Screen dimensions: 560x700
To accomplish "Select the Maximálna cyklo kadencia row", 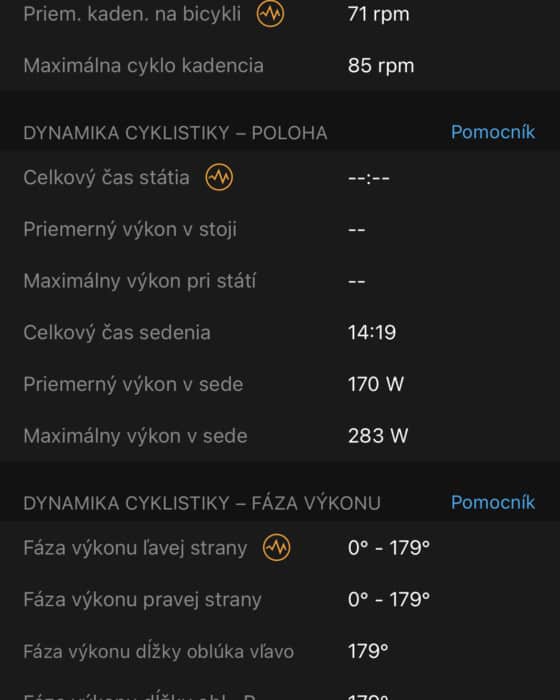I will point(280,66).
